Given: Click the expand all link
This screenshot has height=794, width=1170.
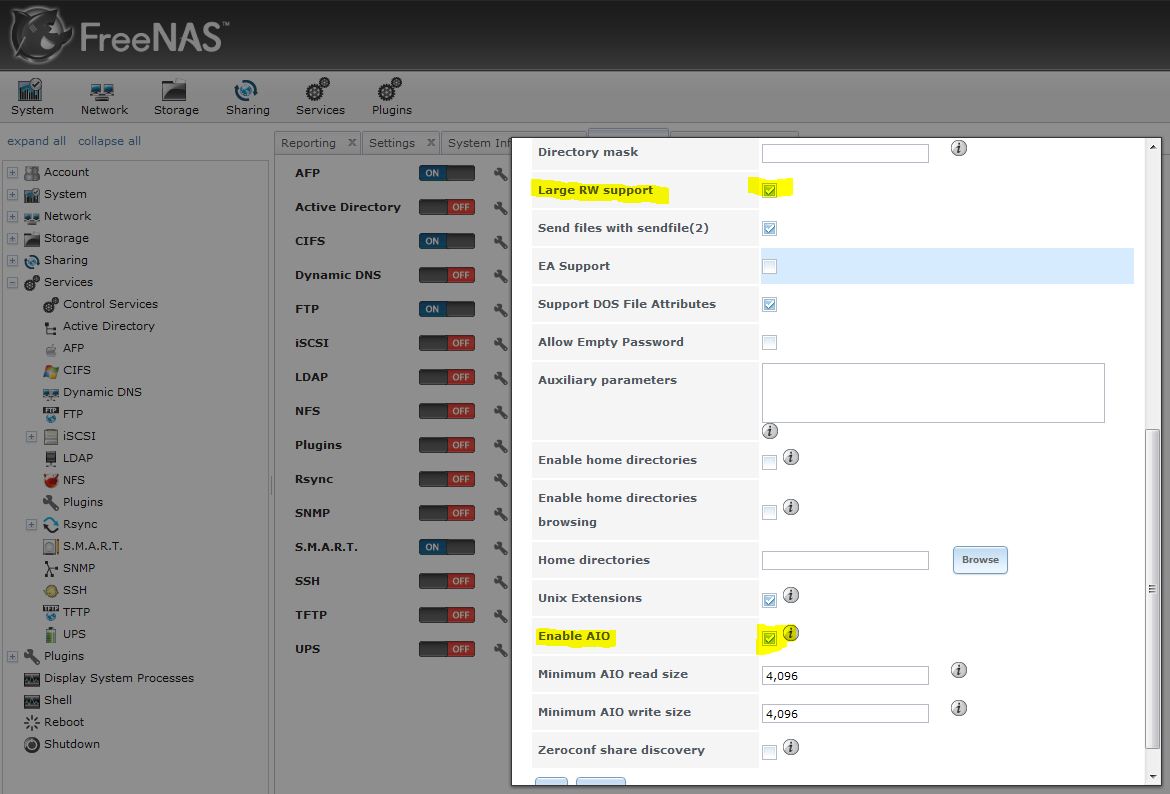Looking at the screenshot, I should pos(37,141).
